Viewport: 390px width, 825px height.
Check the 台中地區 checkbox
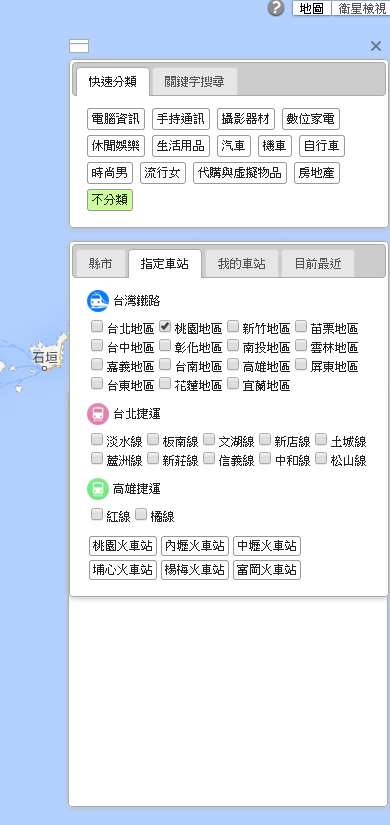(97, 346)
